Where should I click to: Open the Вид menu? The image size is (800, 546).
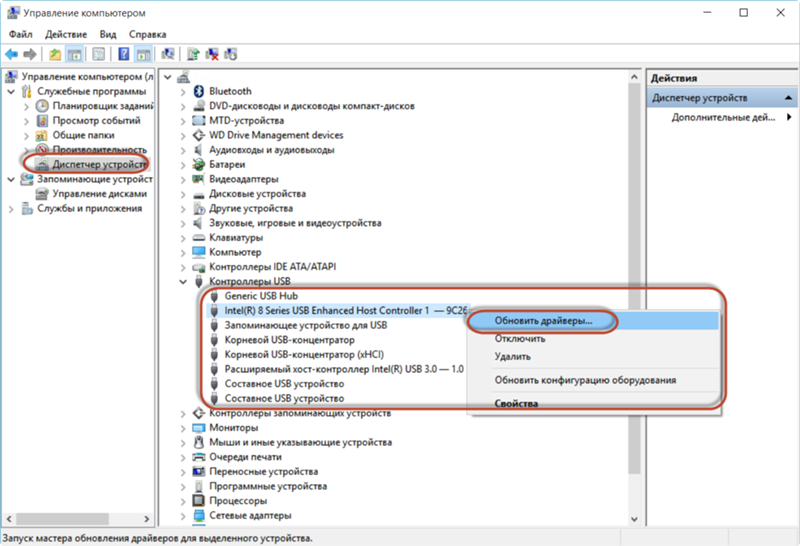[x=108, y=34]
